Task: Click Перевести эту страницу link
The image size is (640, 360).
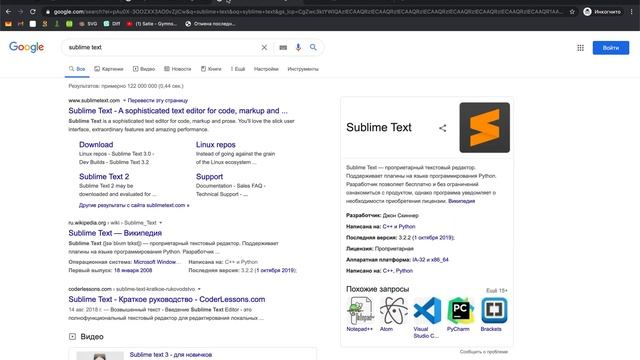Action: [x=158, y=100]
